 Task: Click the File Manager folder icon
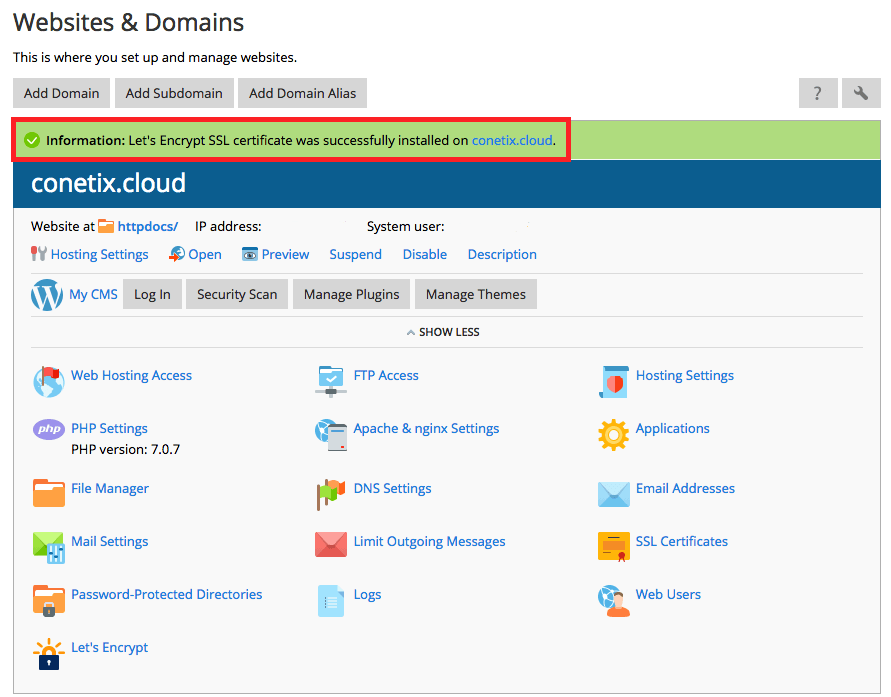click(48, 492)
